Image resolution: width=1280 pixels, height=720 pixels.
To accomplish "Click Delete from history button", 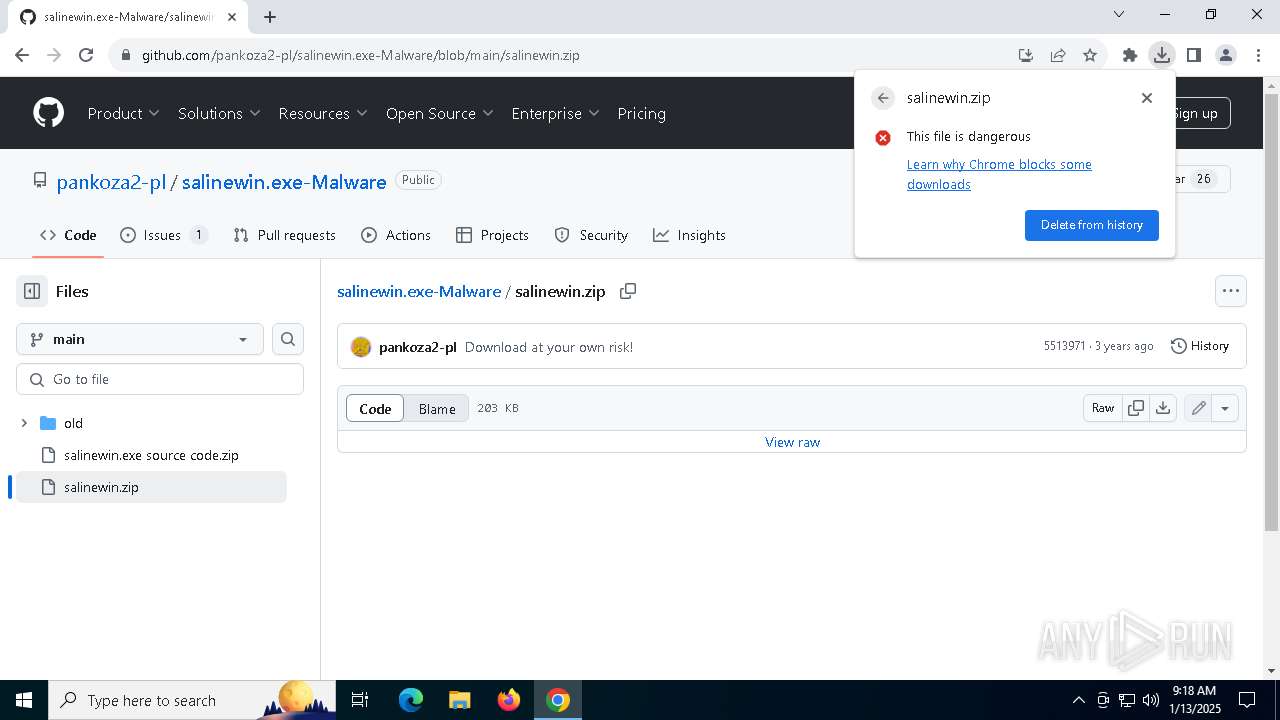I will pyautogui.click(x=1092, y=225).
